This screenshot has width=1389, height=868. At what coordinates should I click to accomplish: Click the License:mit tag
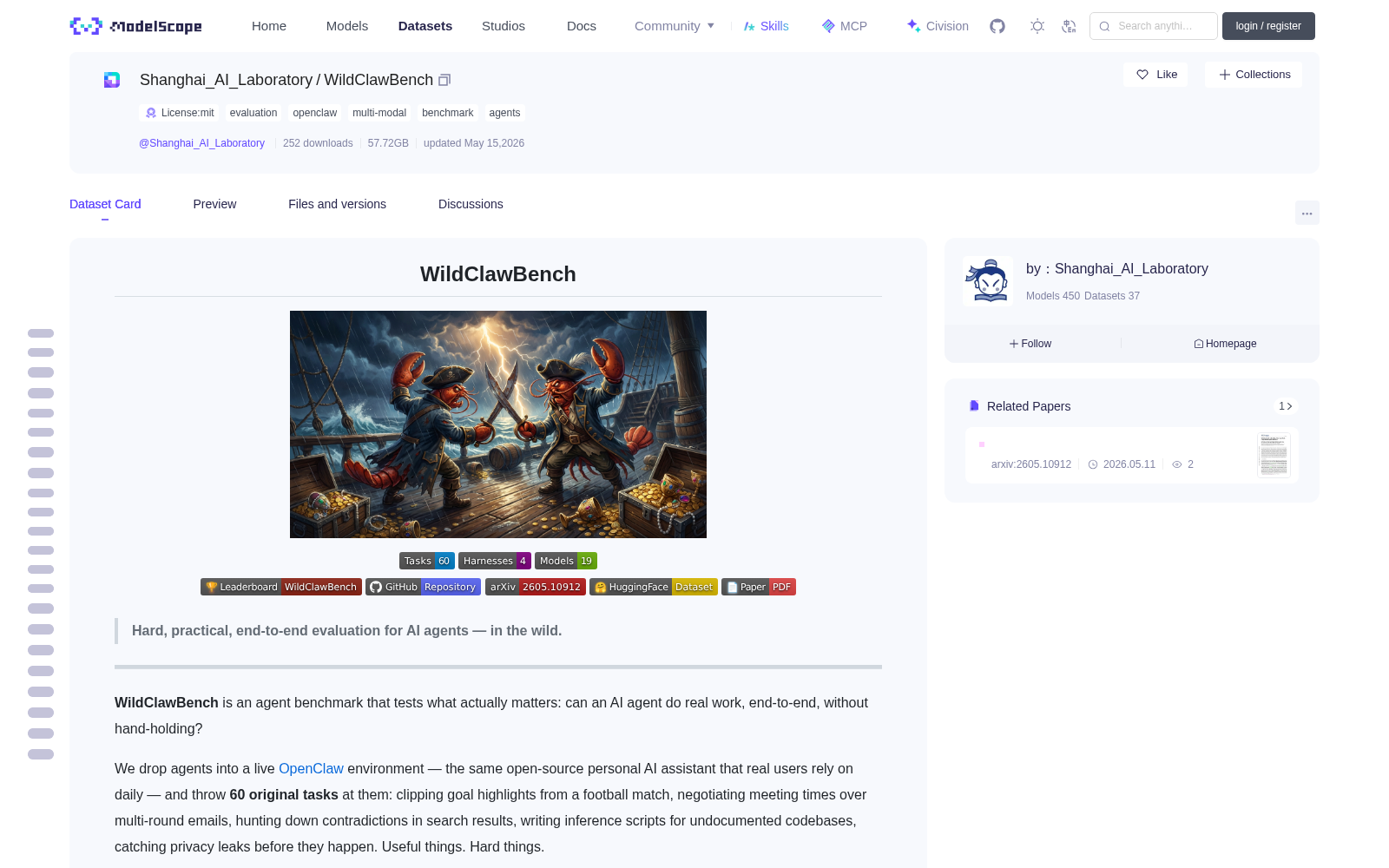click(x=180, y=113)
